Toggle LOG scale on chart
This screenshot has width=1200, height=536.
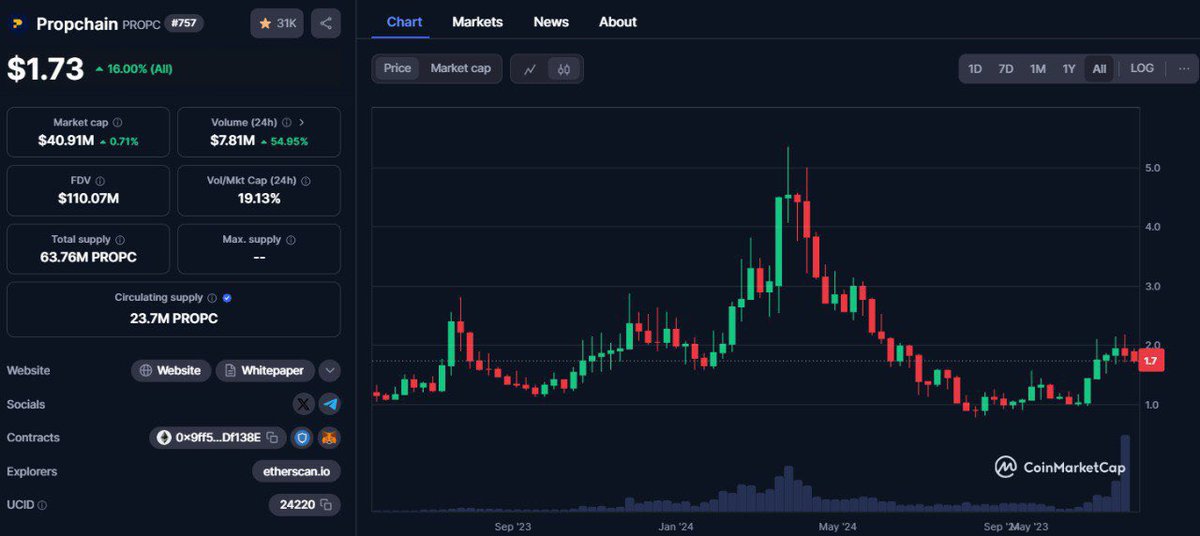tap(1142, 69)
